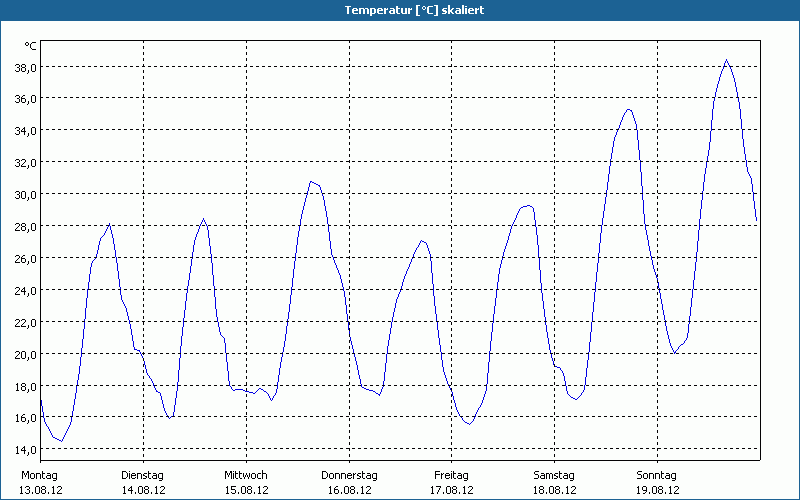The image size is (800, 500).
Task: Click the 'Mittwoch' day label
Action: coord(246,476)
